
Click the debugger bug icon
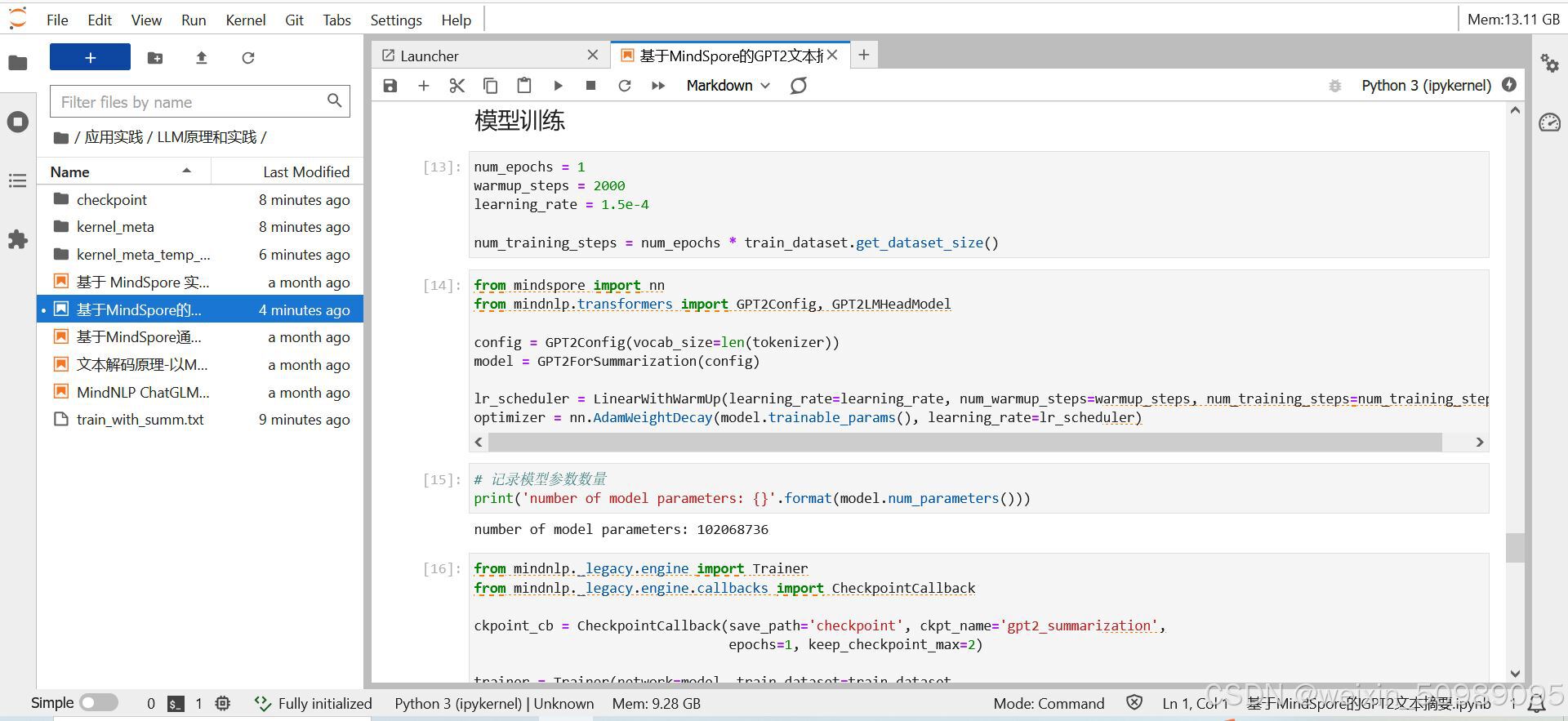coord(1335,86)
